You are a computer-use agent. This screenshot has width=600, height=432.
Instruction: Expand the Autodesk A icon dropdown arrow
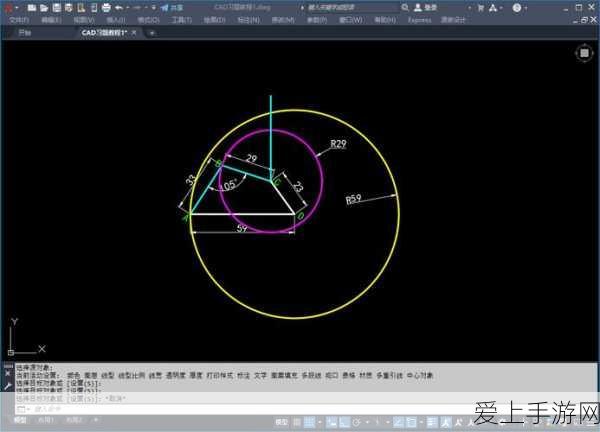coord(501,8)
